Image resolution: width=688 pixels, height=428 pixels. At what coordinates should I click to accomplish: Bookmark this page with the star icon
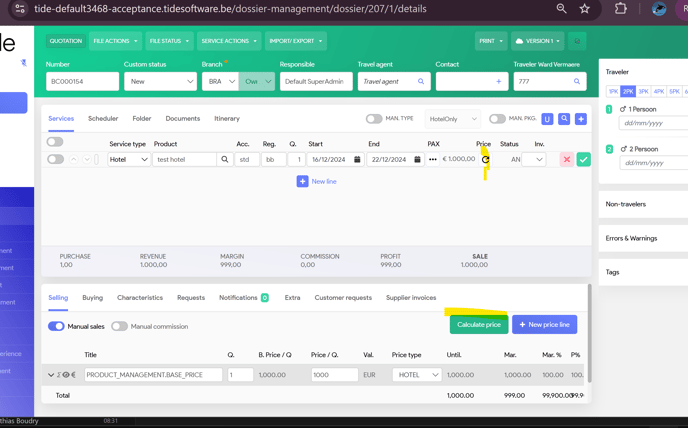point(585,9)
